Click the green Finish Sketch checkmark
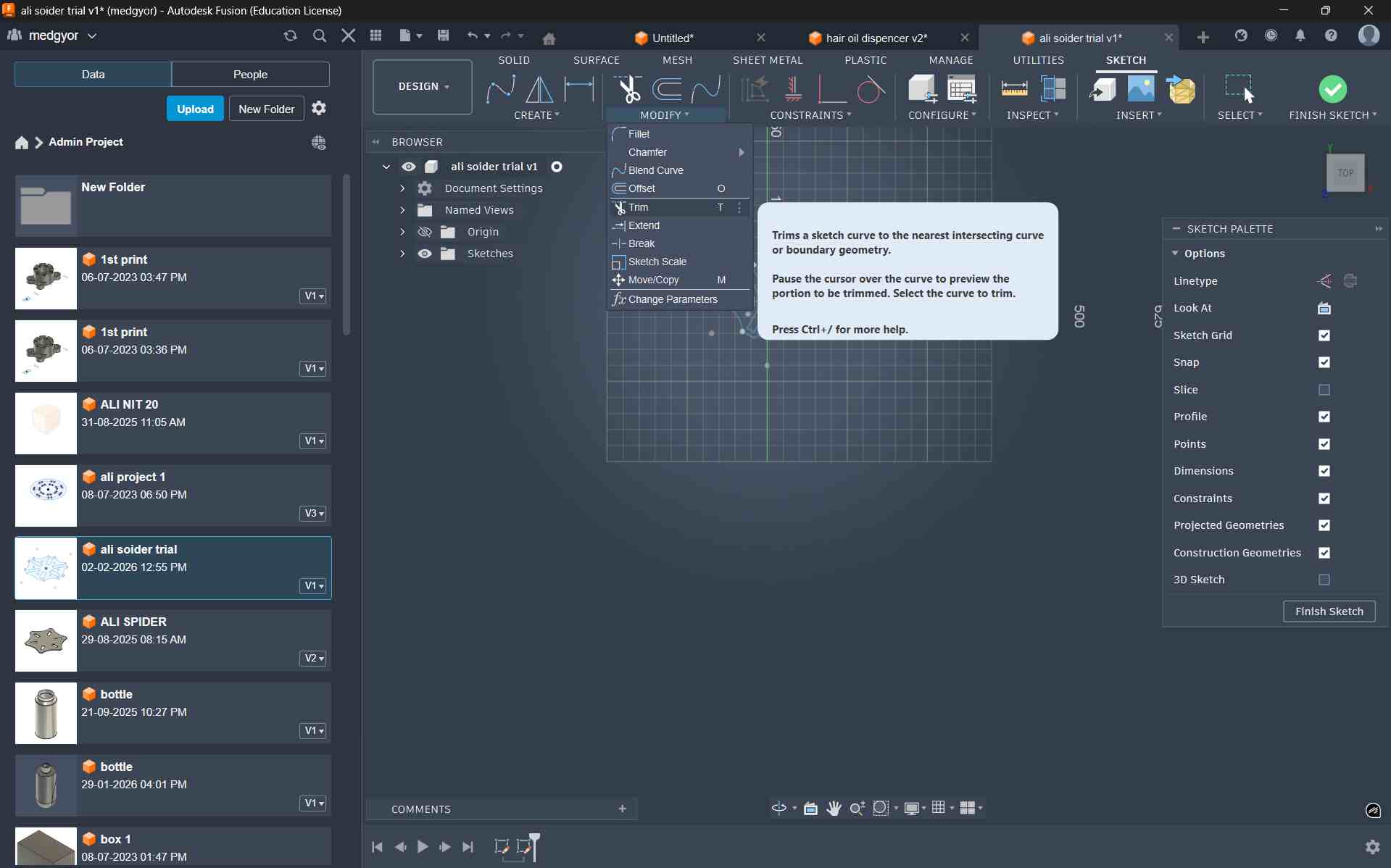The width and height of the screenshot is (1391, 868). [1332, 89]
